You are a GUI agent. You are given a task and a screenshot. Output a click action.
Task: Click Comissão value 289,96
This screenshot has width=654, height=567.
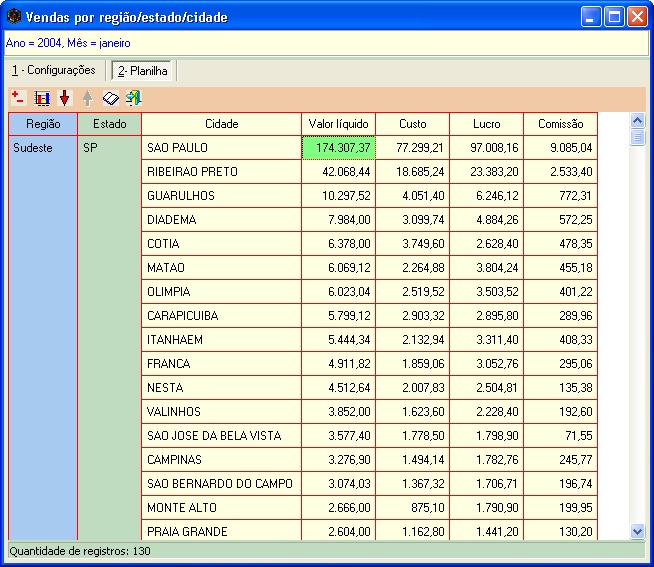point(561,316)
